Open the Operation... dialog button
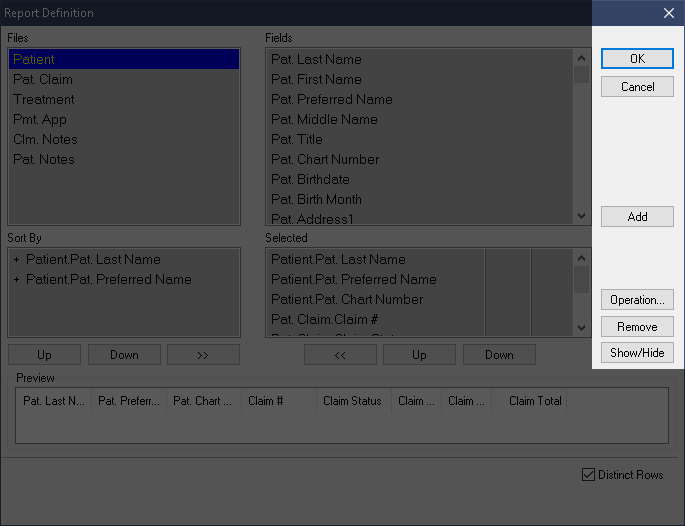 [637, 300]
